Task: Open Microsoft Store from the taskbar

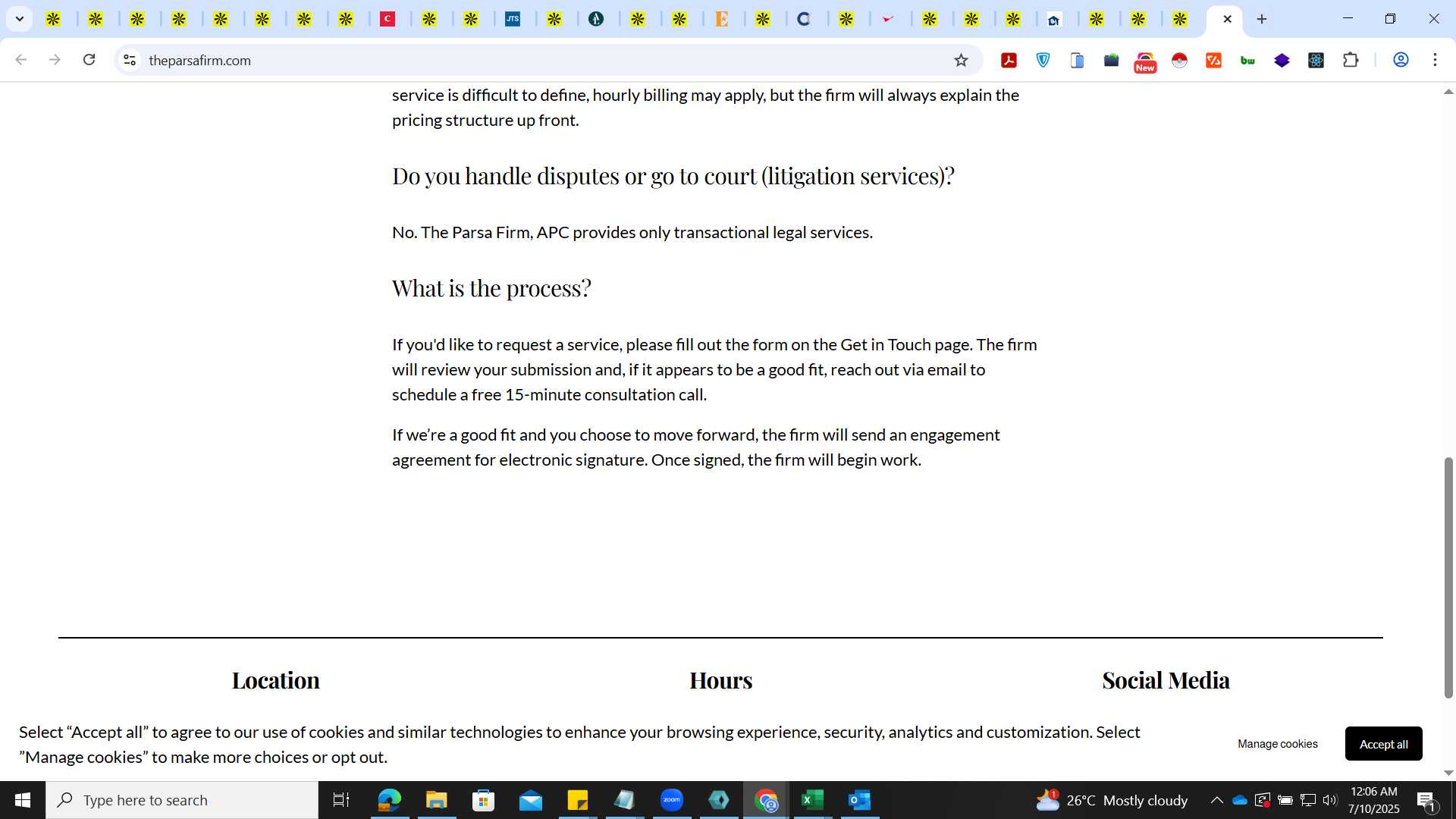Action: (x=483, y=800)
